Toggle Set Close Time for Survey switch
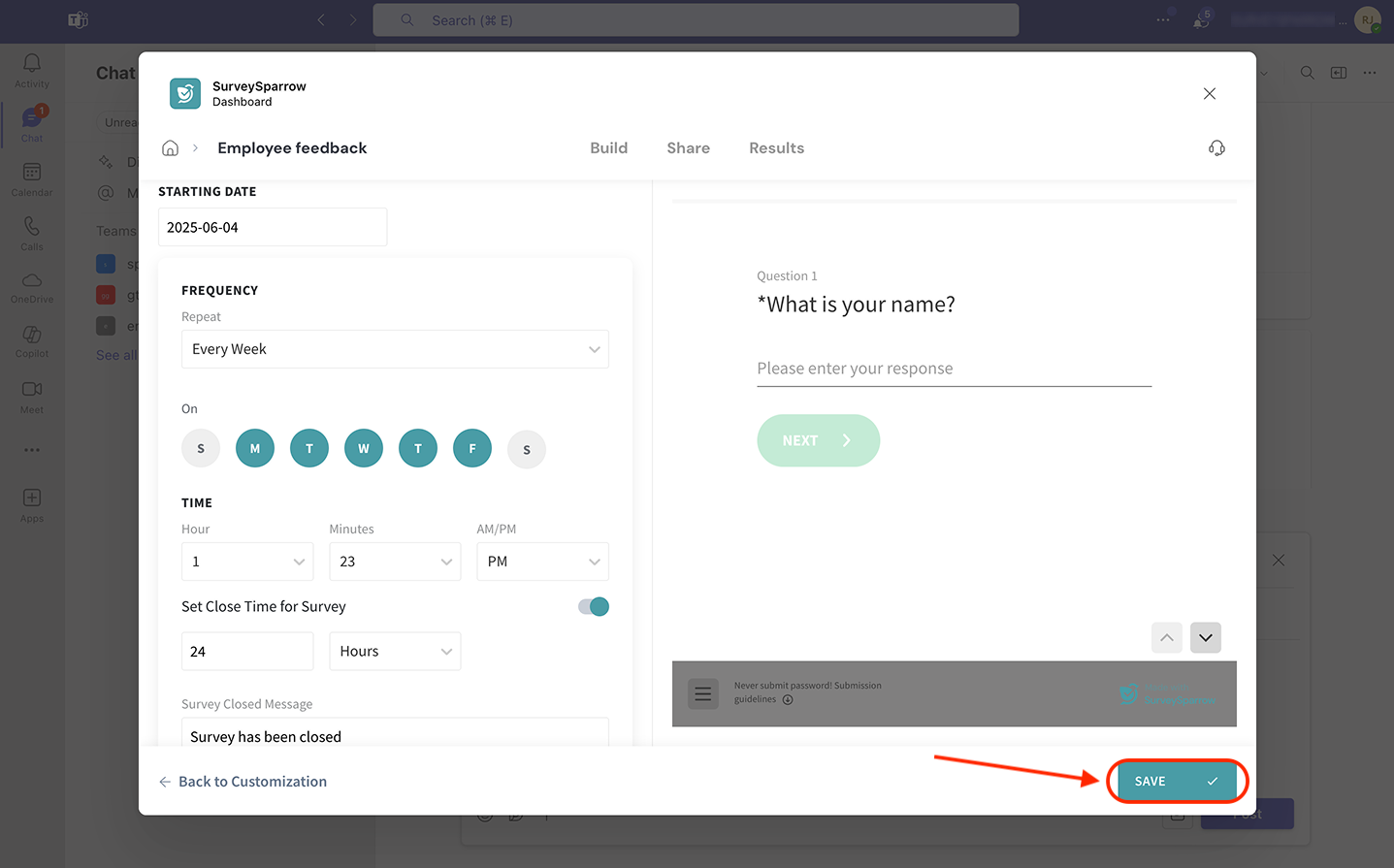The image size is (1394, 868). 594,607
